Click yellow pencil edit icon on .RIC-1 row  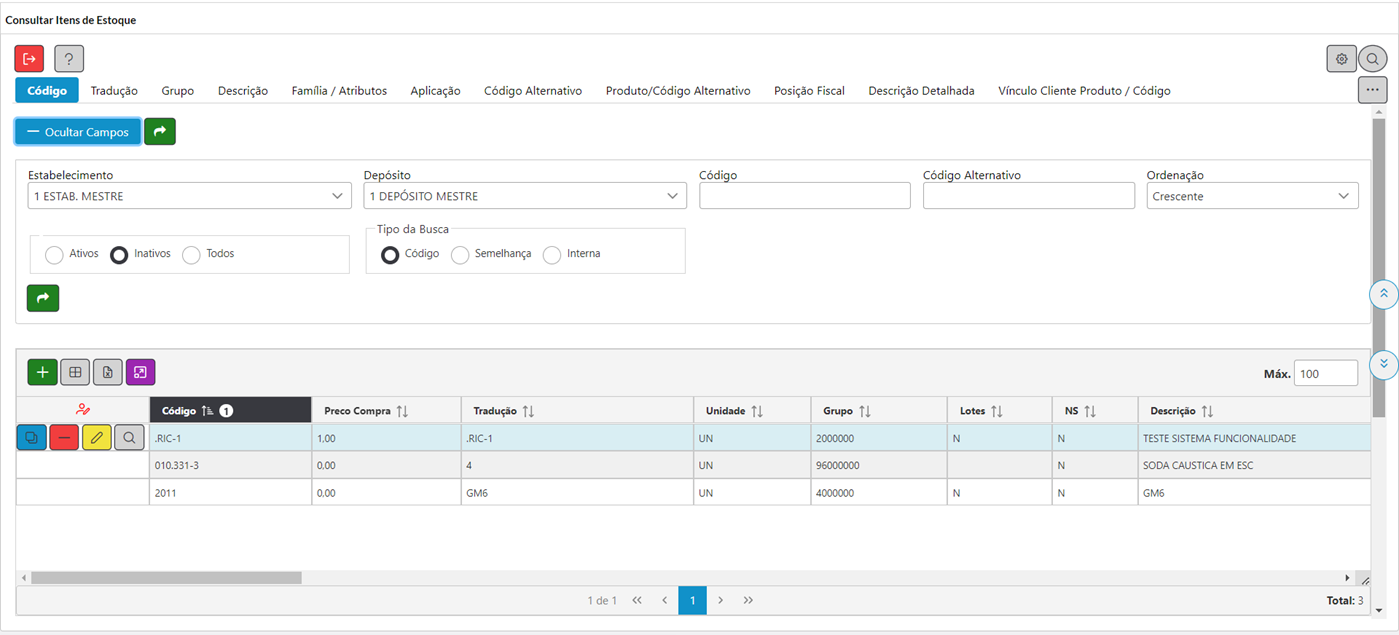[97, 437]
